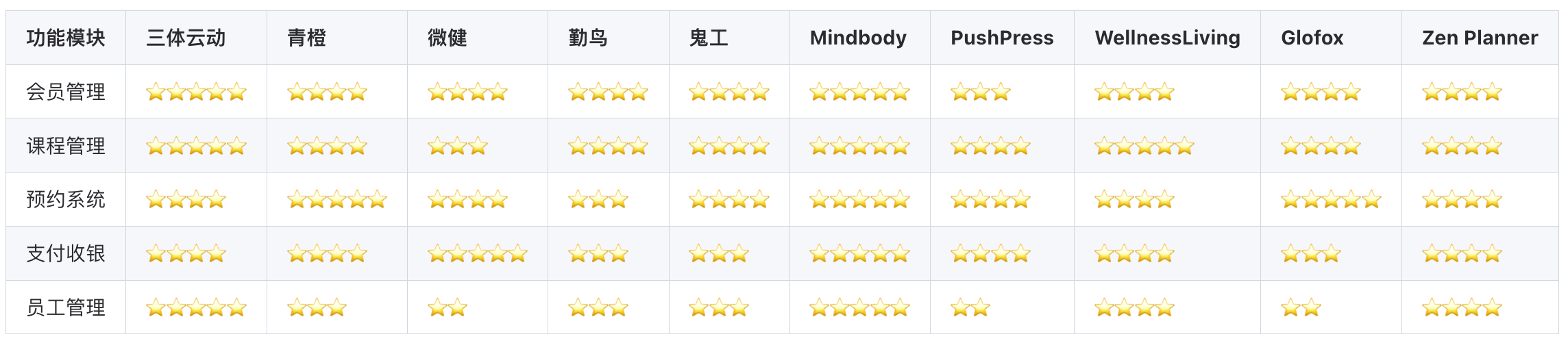Click the Mindbody column header

pos(858,38)
